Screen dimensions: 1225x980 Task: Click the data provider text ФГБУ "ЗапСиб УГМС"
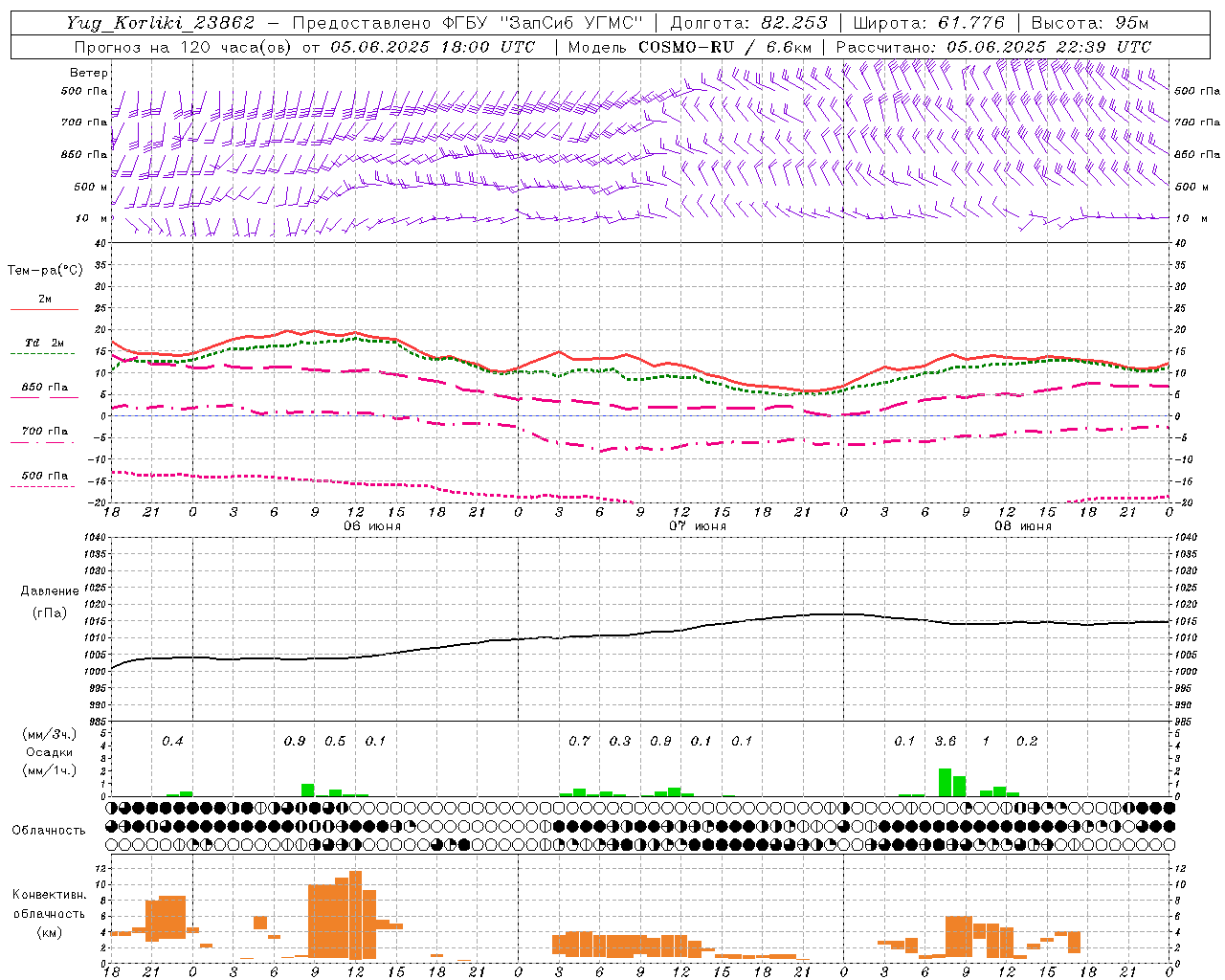coord(543,23)
